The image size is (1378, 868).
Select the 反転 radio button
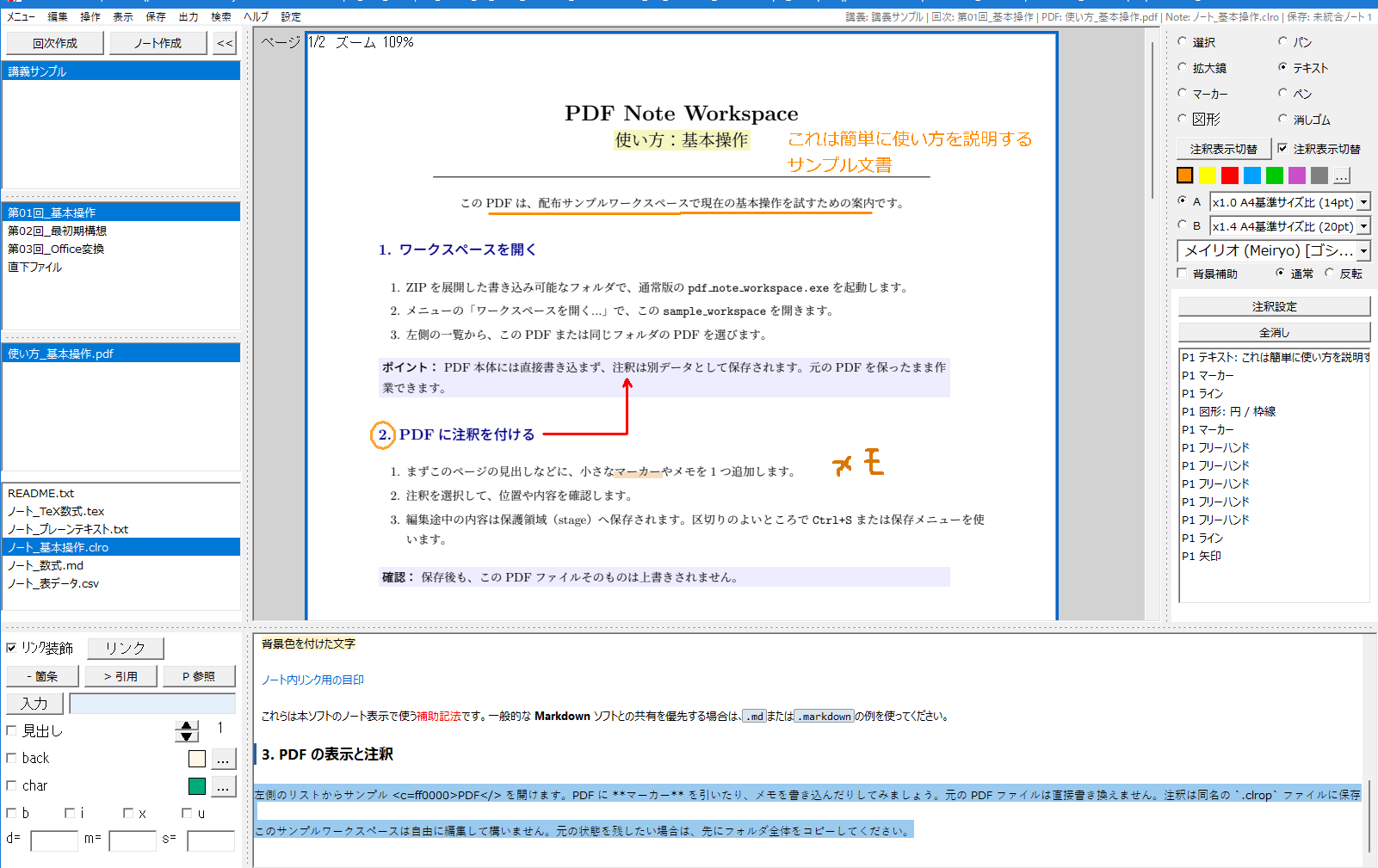(1330, 273)
